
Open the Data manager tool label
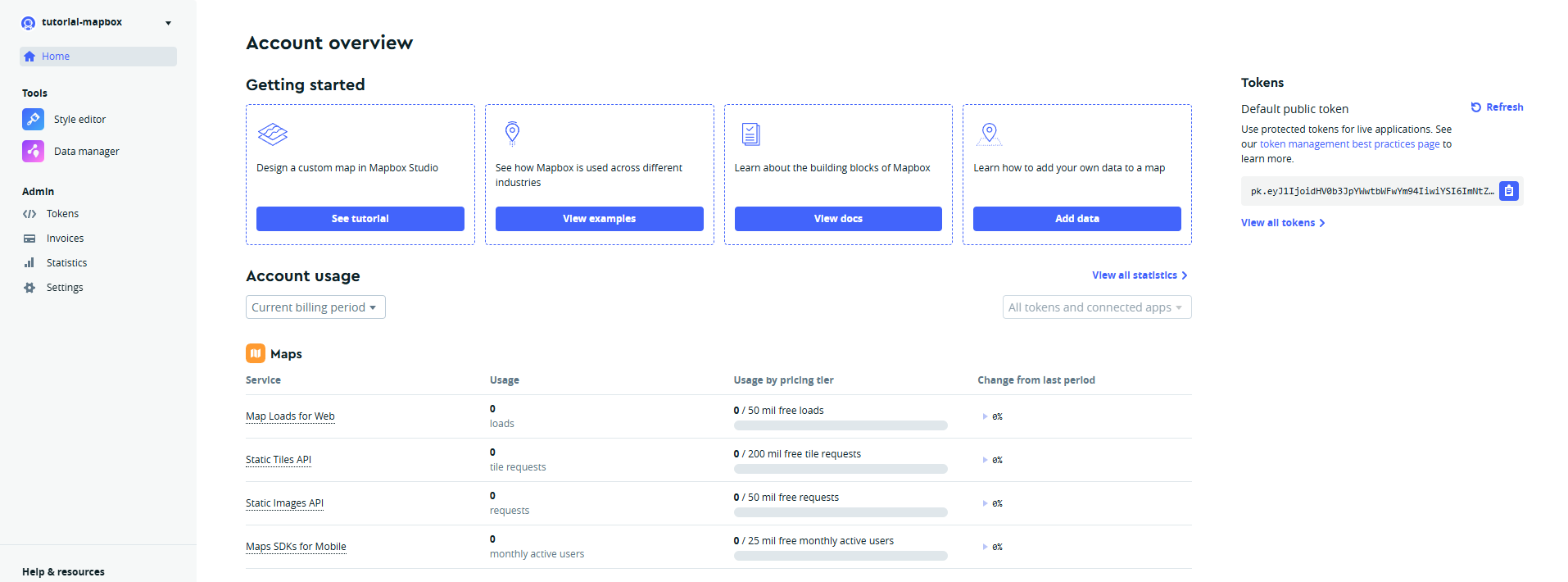coord(87,152)
